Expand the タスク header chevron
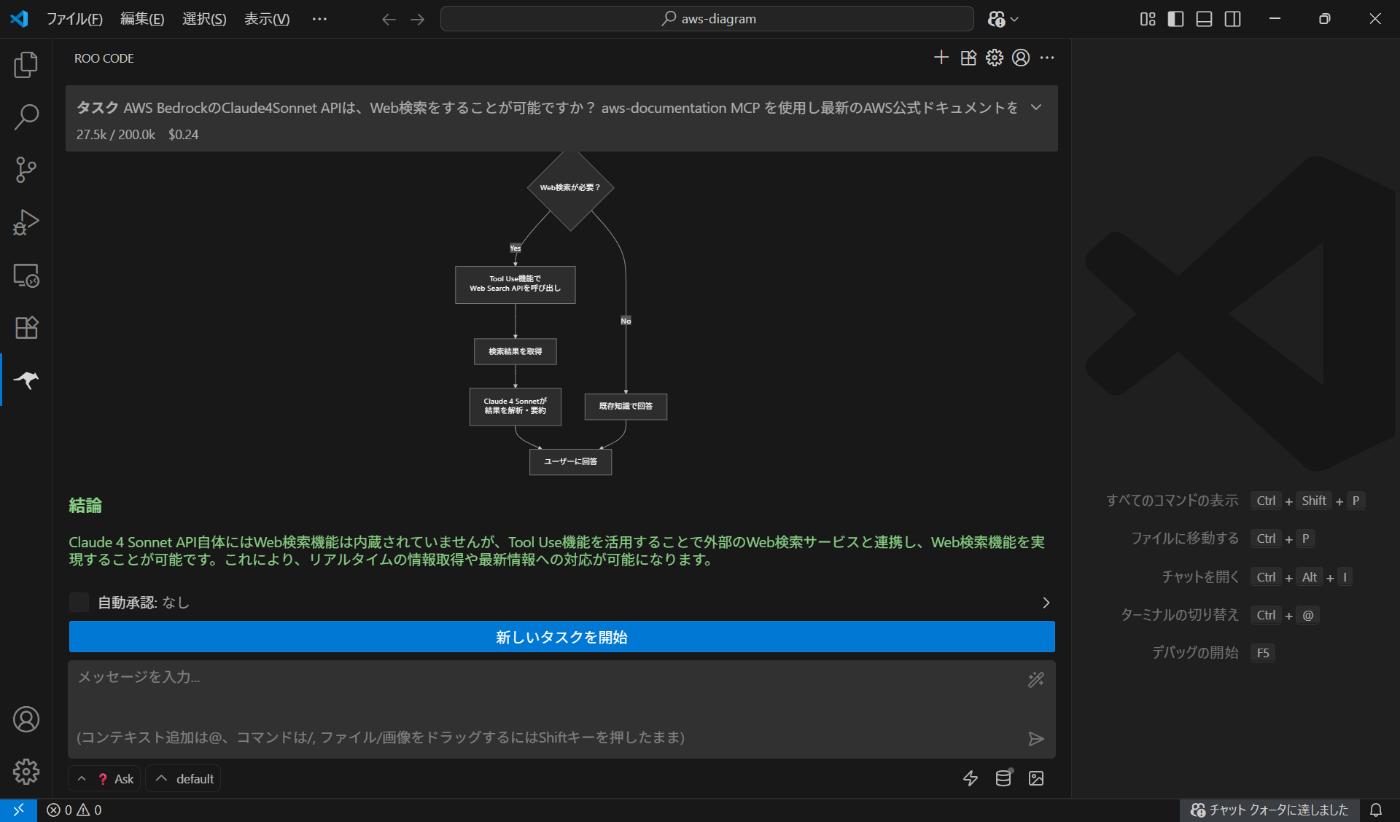The height and width of the screenshot is (822, 1400). pos(1036,107)
